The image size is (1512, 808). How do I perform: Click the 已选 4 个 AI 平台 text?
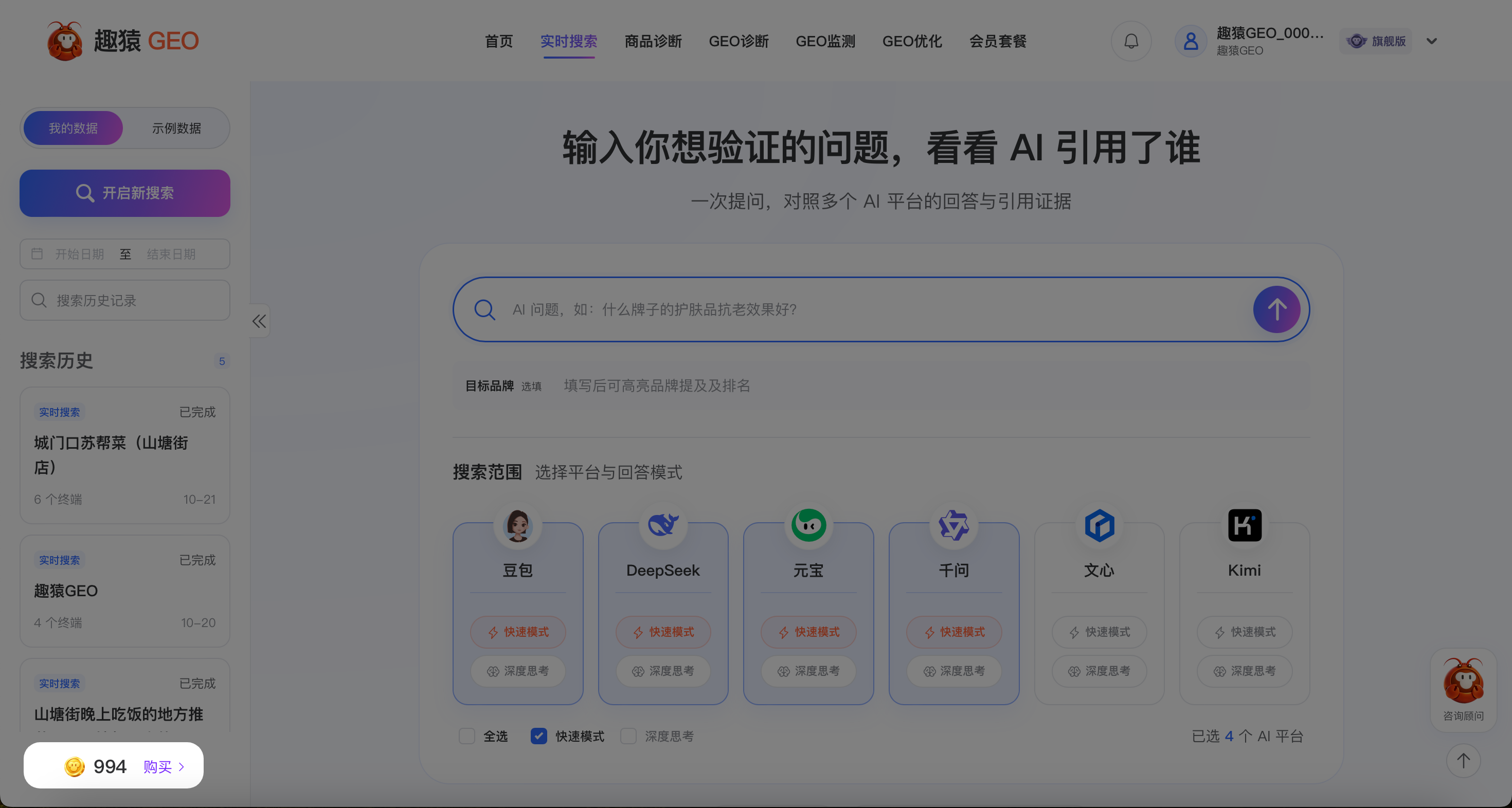click(x=1247, y=736)
